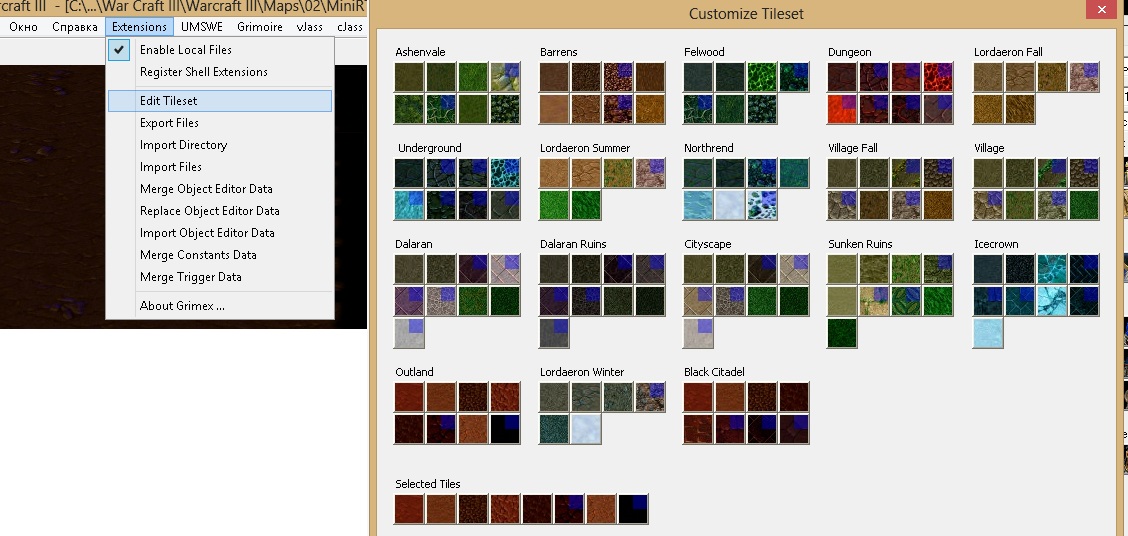Select the cracked light cyan ice tile in Icecrown's second row
Viewport: 1128px width, 536px height.
(x=1051, y=301)
